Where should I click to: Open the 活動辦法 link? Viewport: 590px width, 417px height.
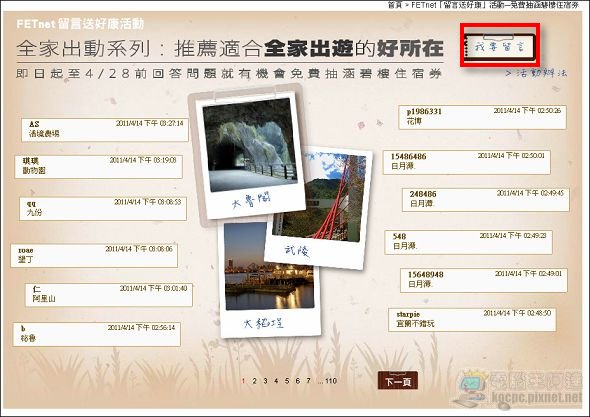tap(537, 73)
